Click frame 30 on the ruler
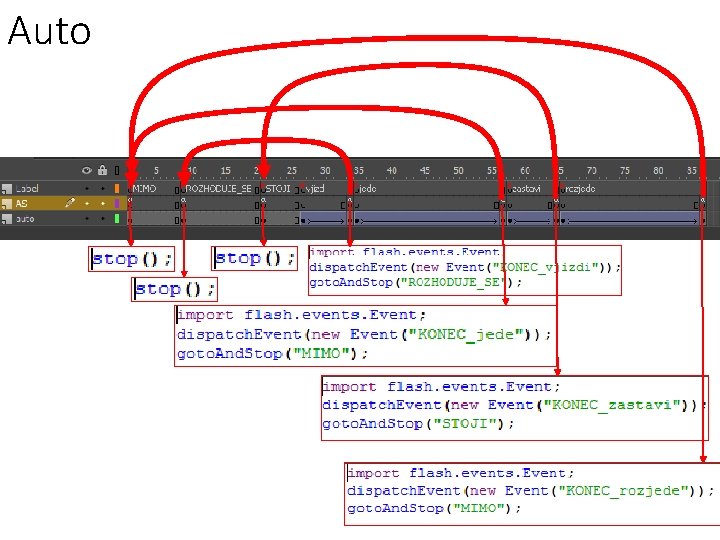Screen dimensions: 720x540 point(325,170)
